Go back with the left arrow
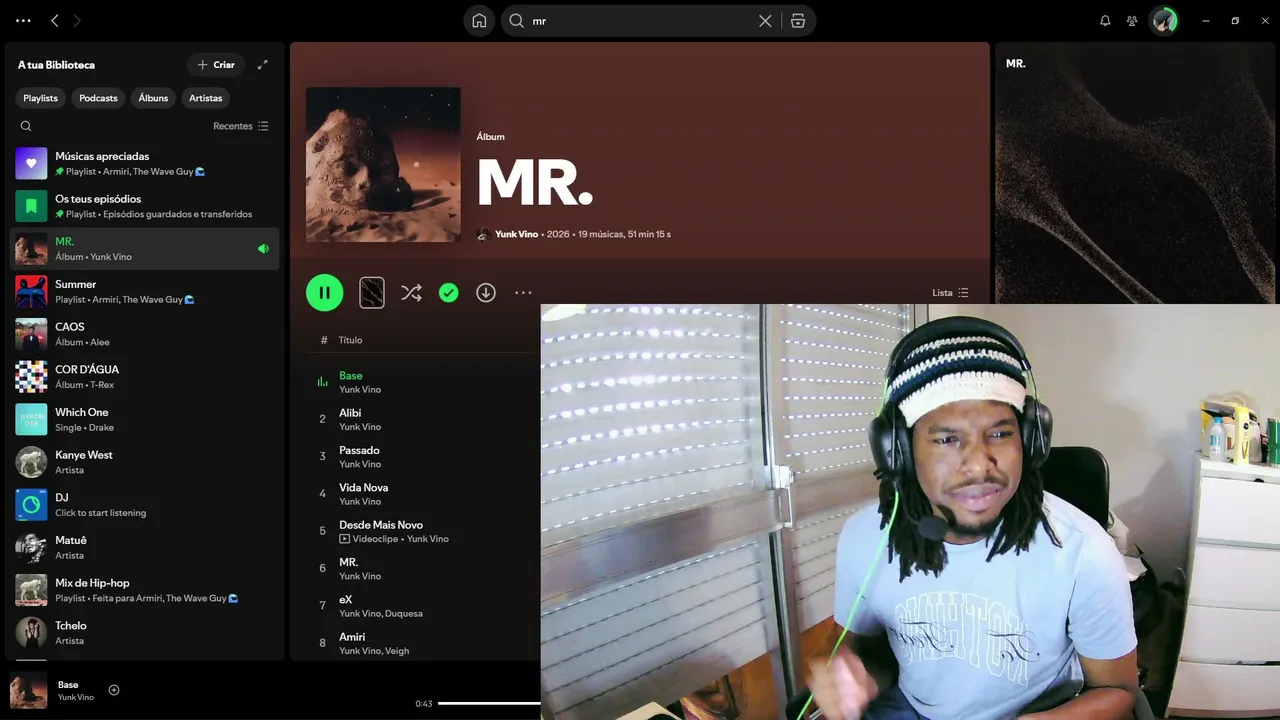Viewport: 1280px width, 720px height. 55,20
